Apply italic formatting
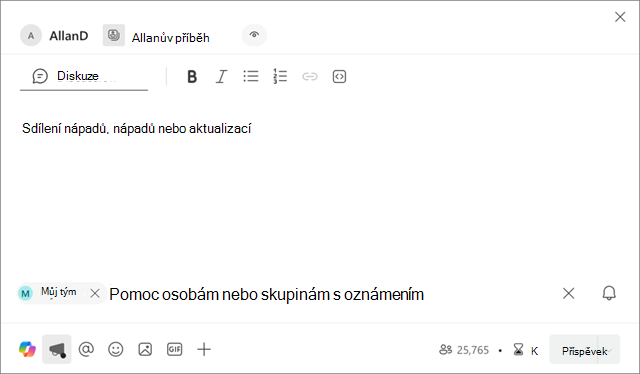 click(x=221, y=76)
